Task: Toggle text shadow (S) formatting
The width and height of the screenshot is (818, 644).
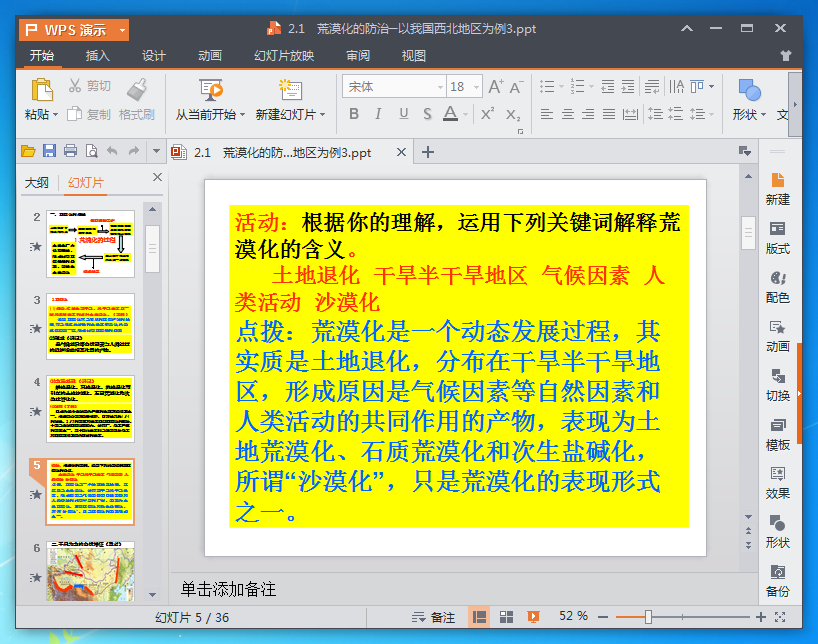Action: [x=427, y=114]
